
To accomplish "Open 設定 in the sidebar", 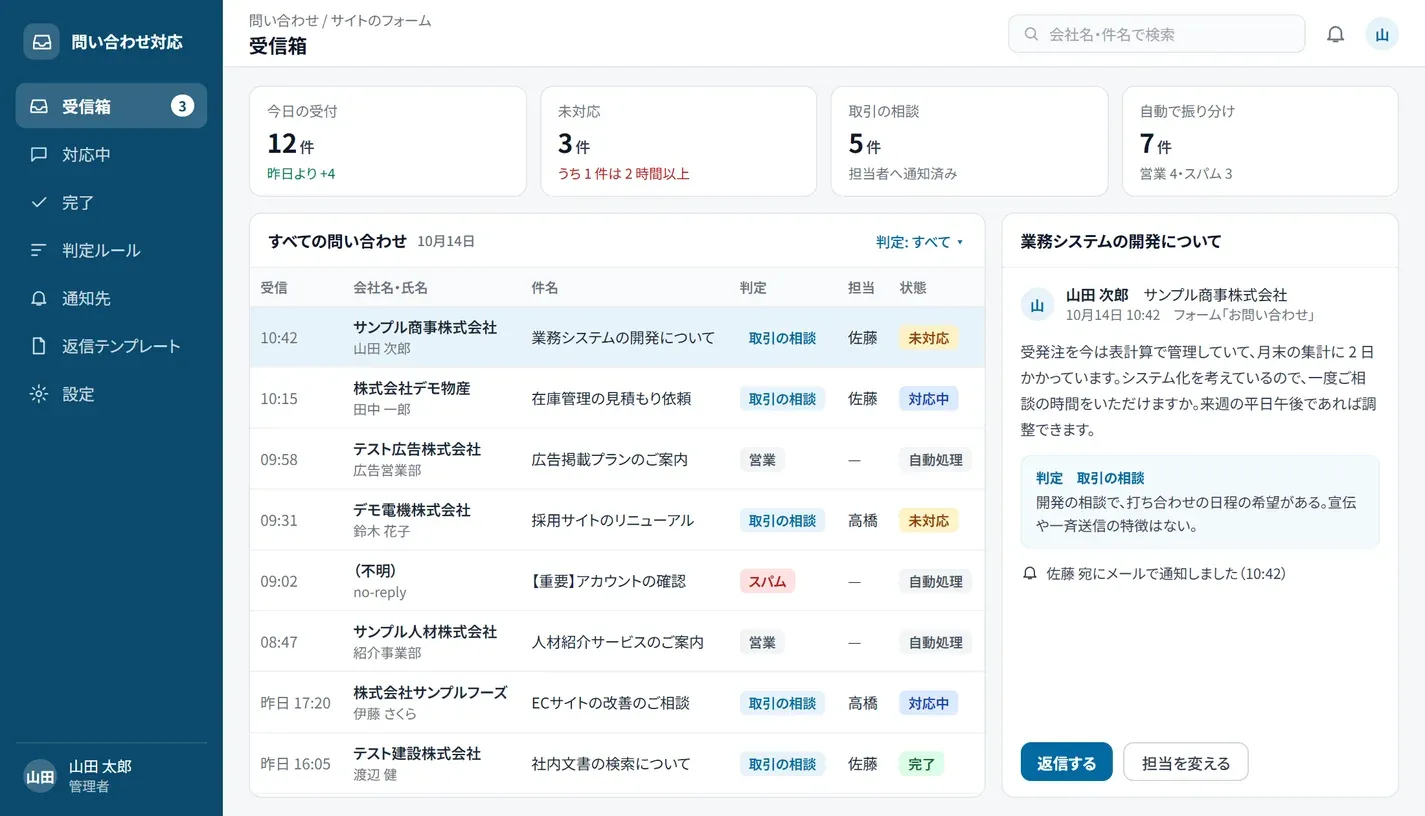I will click(x=111, y=394).
